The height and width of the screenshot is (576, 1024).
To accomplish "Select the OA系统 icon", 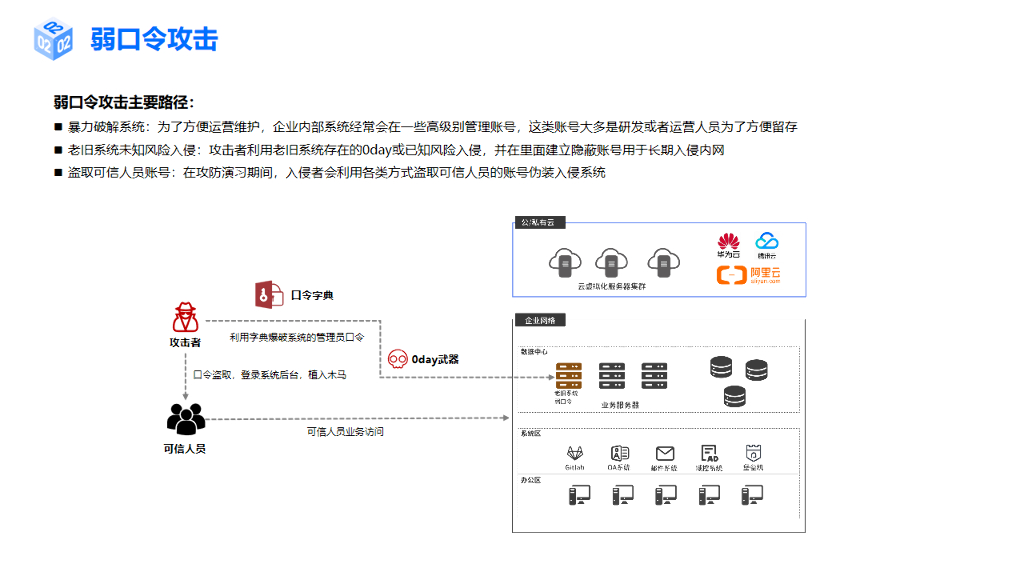I will (x=620, y=453).
